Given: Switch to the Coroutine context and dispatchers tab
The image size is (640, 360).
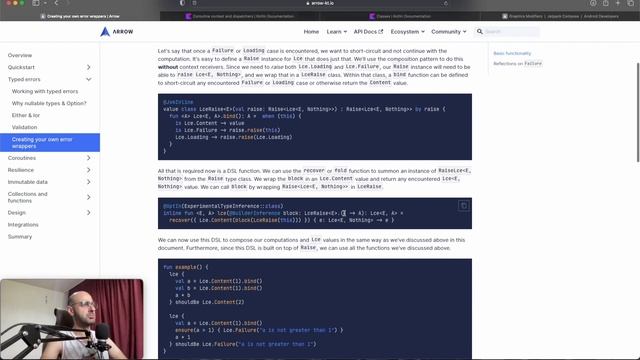Looking at the screenshot, I should [240, 16].
